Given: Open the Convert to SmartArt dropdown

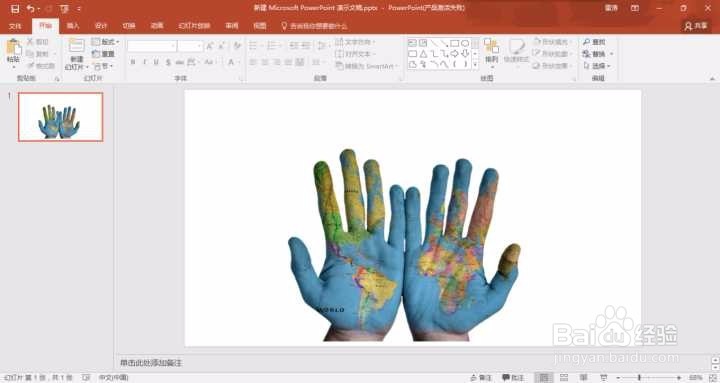Looking at the screenshot, I should [366, 66].
